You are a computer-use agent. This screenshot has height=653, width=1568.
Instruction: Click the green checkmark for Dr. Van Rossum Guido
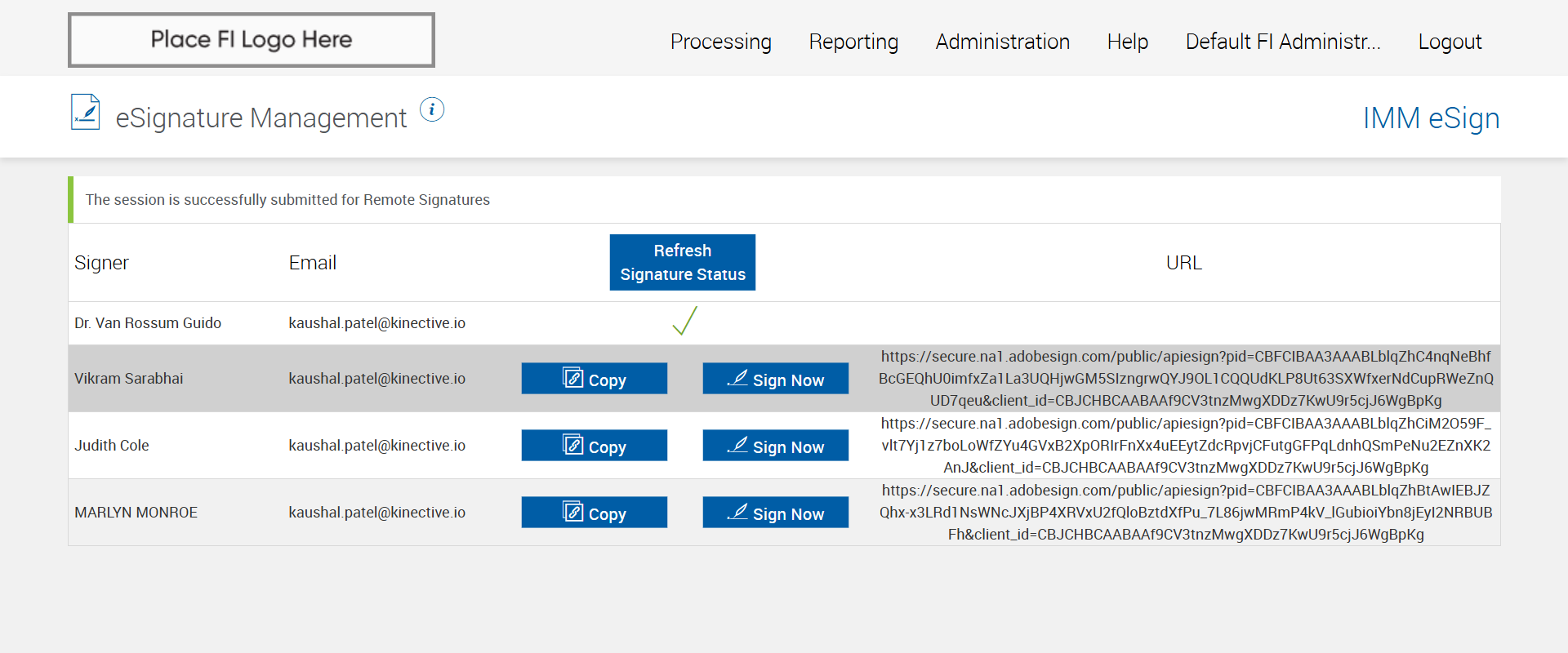point(684,321)
